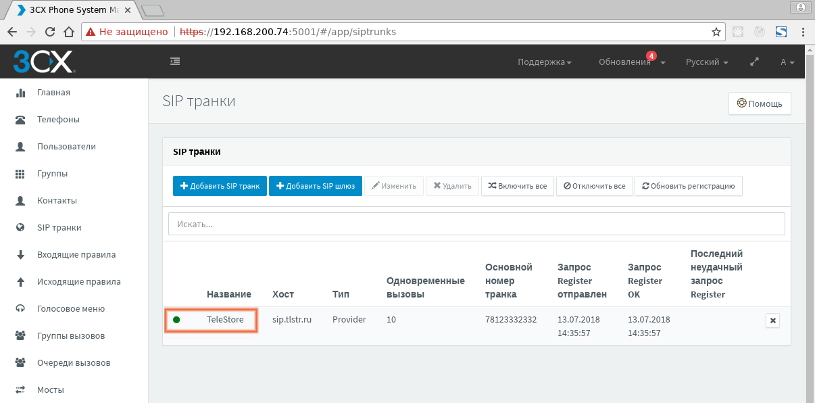
Task: Toggle the sidebar menu hamburger icon
Action: (x=175, y=61)
